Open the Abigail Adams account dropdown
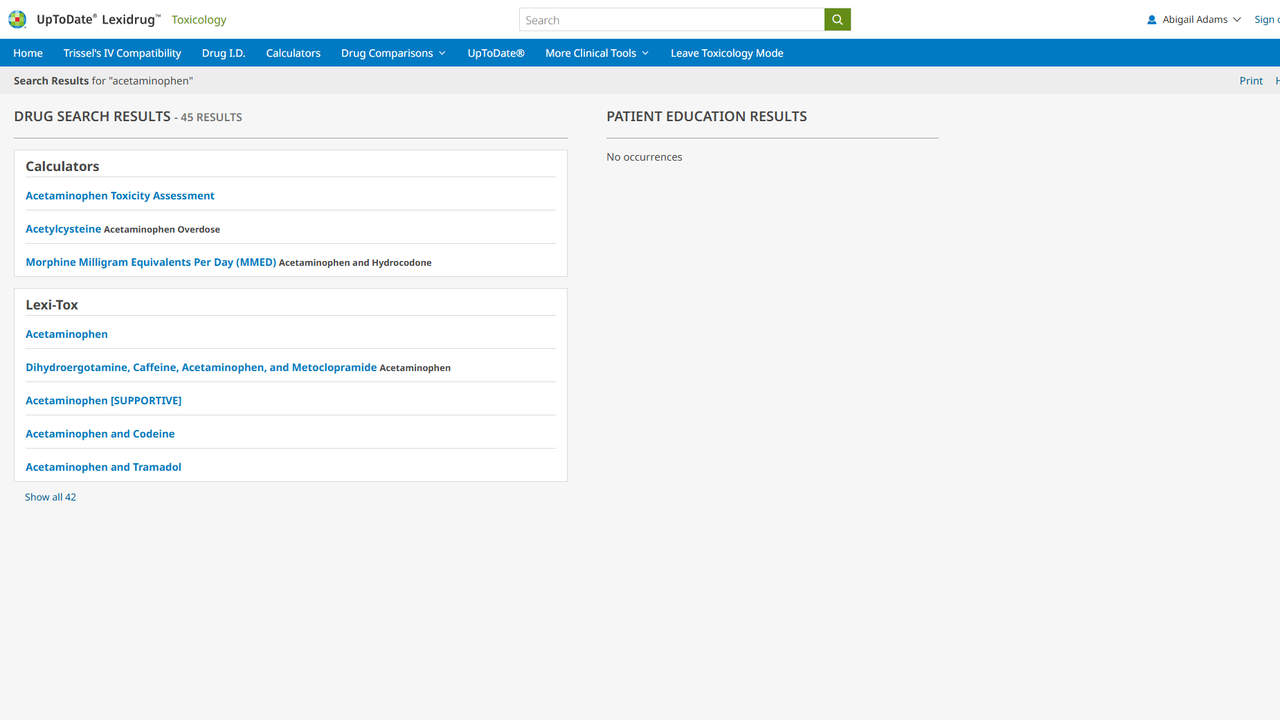The width and height of the screenshot is (1280, 720). tap(1201, 20)
